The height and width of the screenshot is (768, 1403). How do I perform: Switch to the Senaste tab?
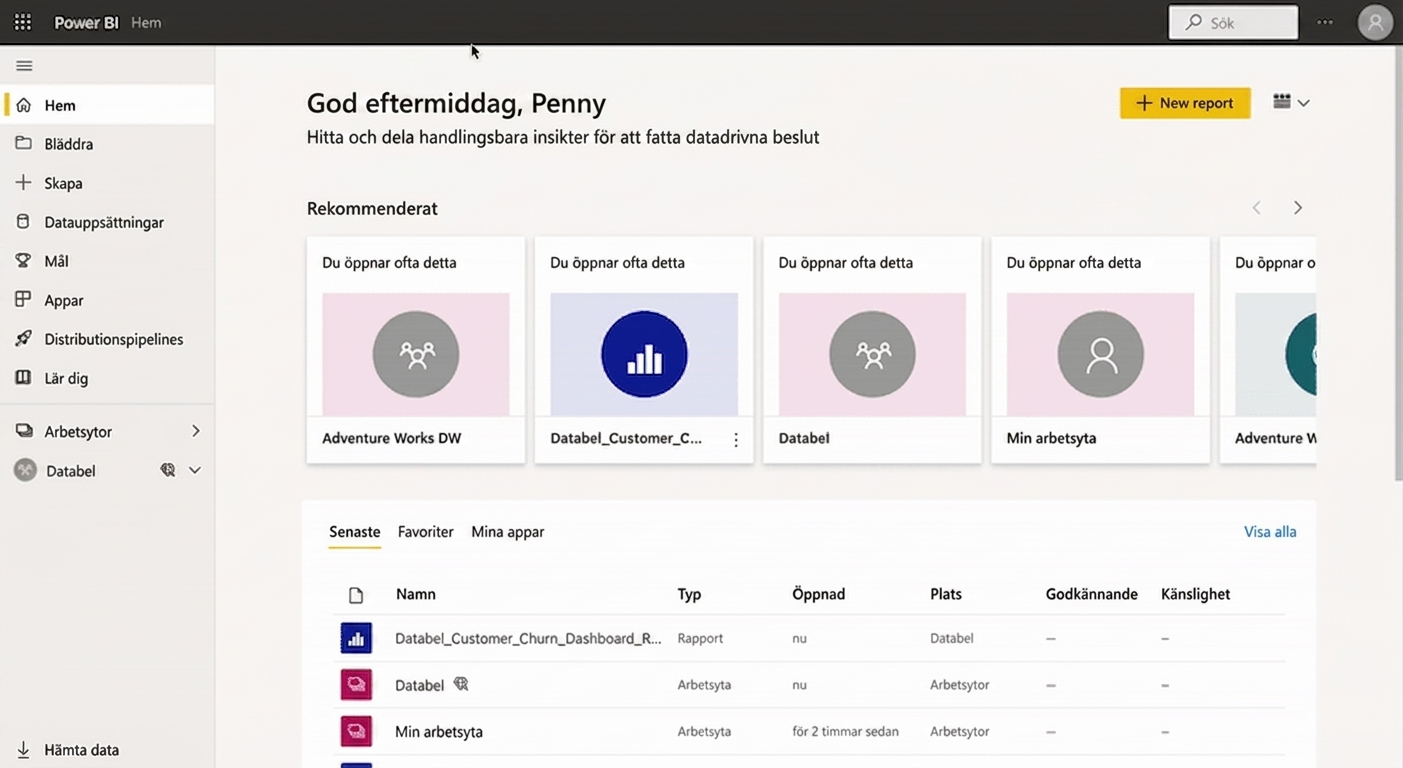click(x=355, y=532)
